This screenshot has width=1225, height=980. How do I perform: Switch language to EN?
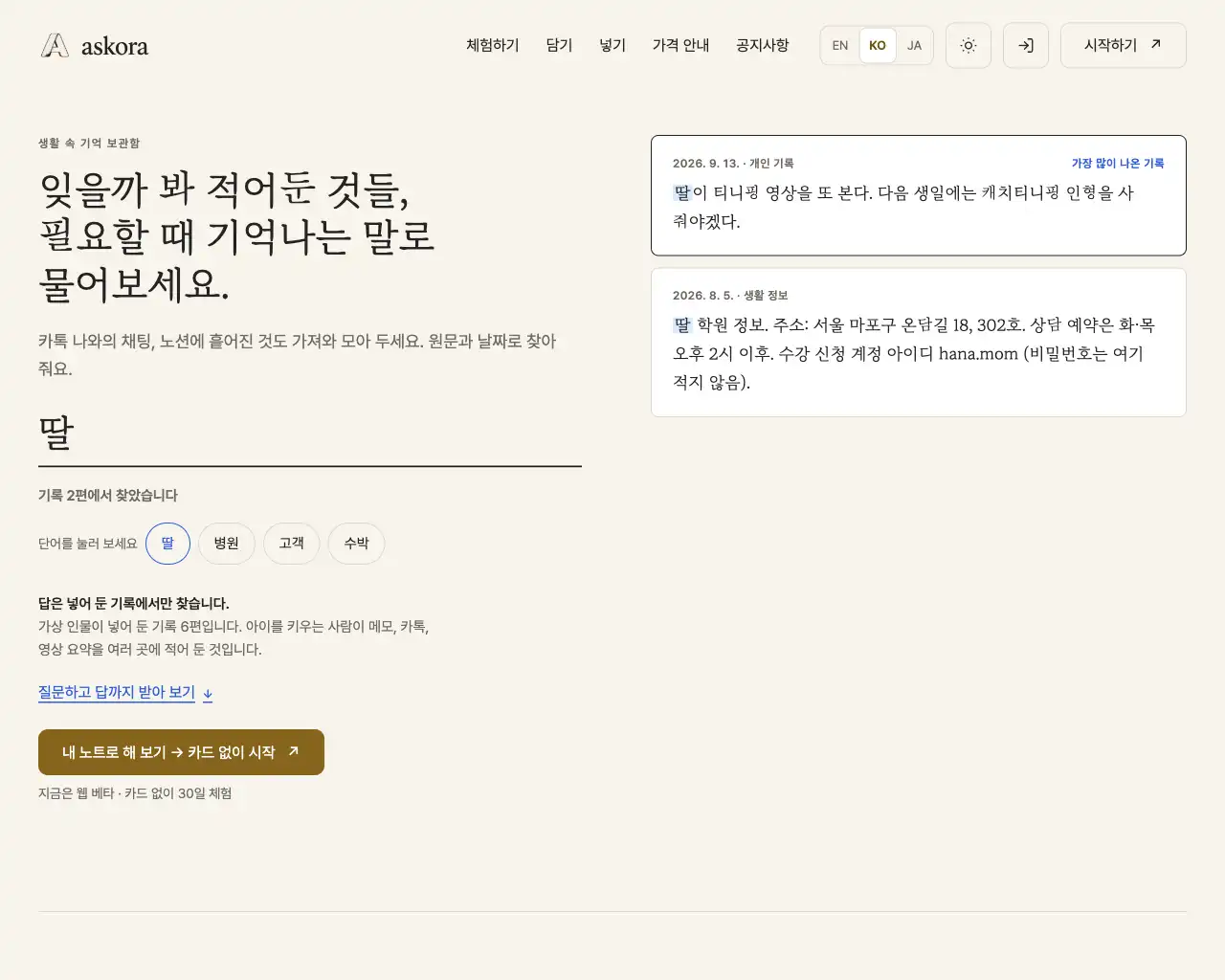point(840,45)
